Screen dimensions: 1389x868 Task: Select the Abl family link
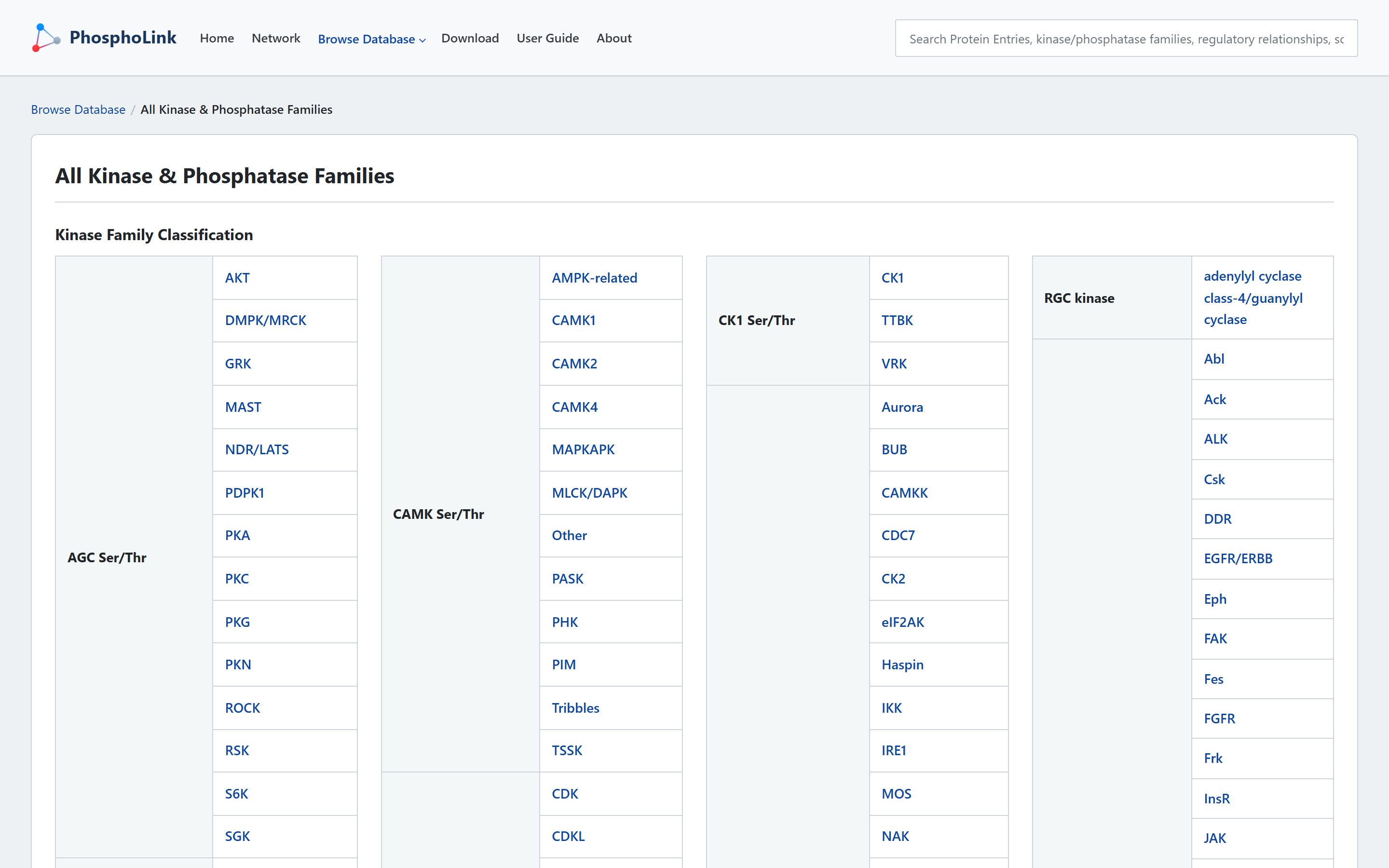point(1214,359)
